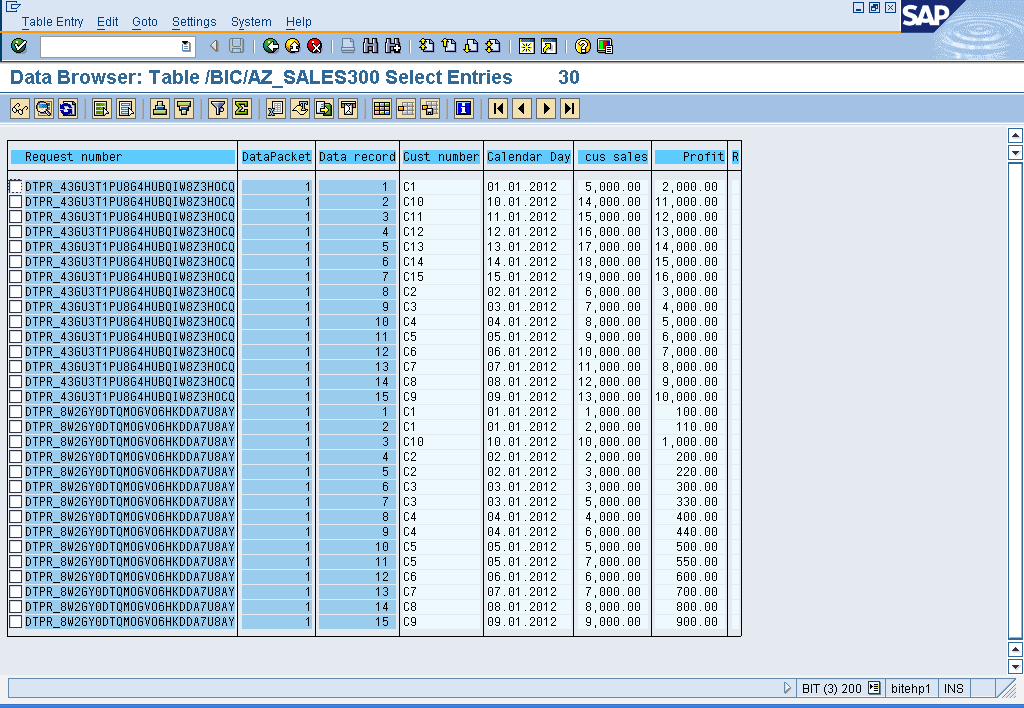Click the Print icon in the standard toolbar
This screenshot has width=1024, height=708.
tap(348, 46)
